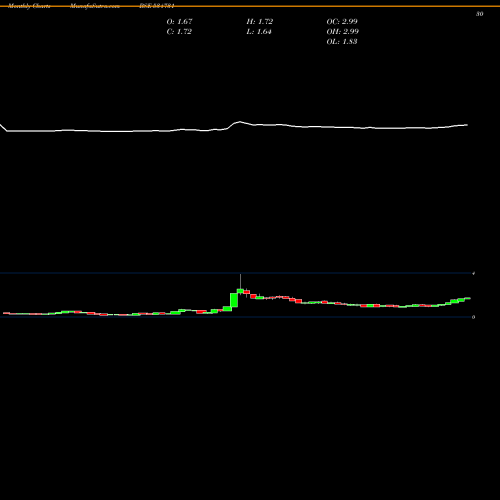Click the last green candle on the right

468,298
